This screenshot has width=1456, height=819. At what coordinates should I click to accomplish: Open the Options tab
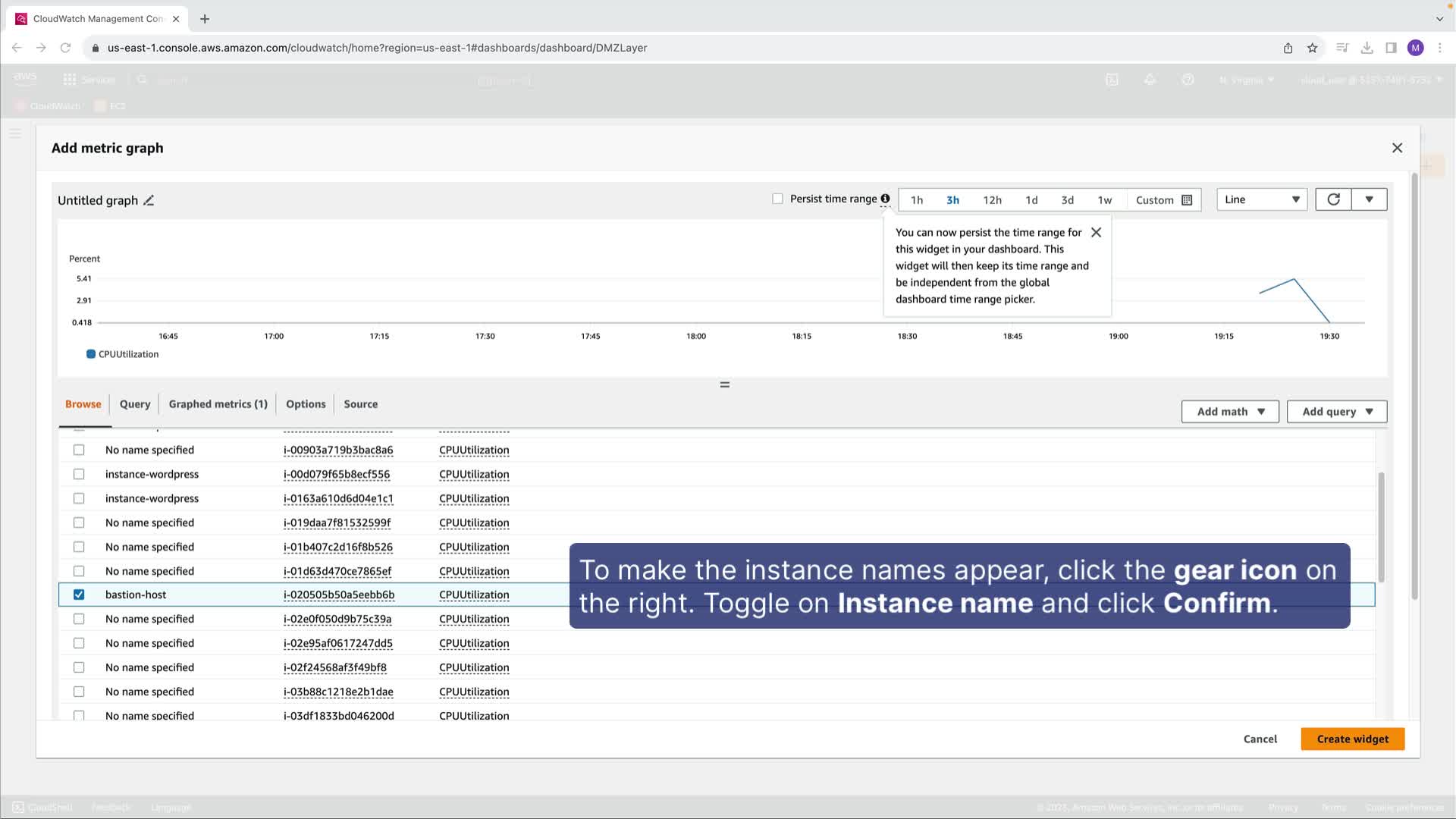pyautogui.click(x=306, y=404)
